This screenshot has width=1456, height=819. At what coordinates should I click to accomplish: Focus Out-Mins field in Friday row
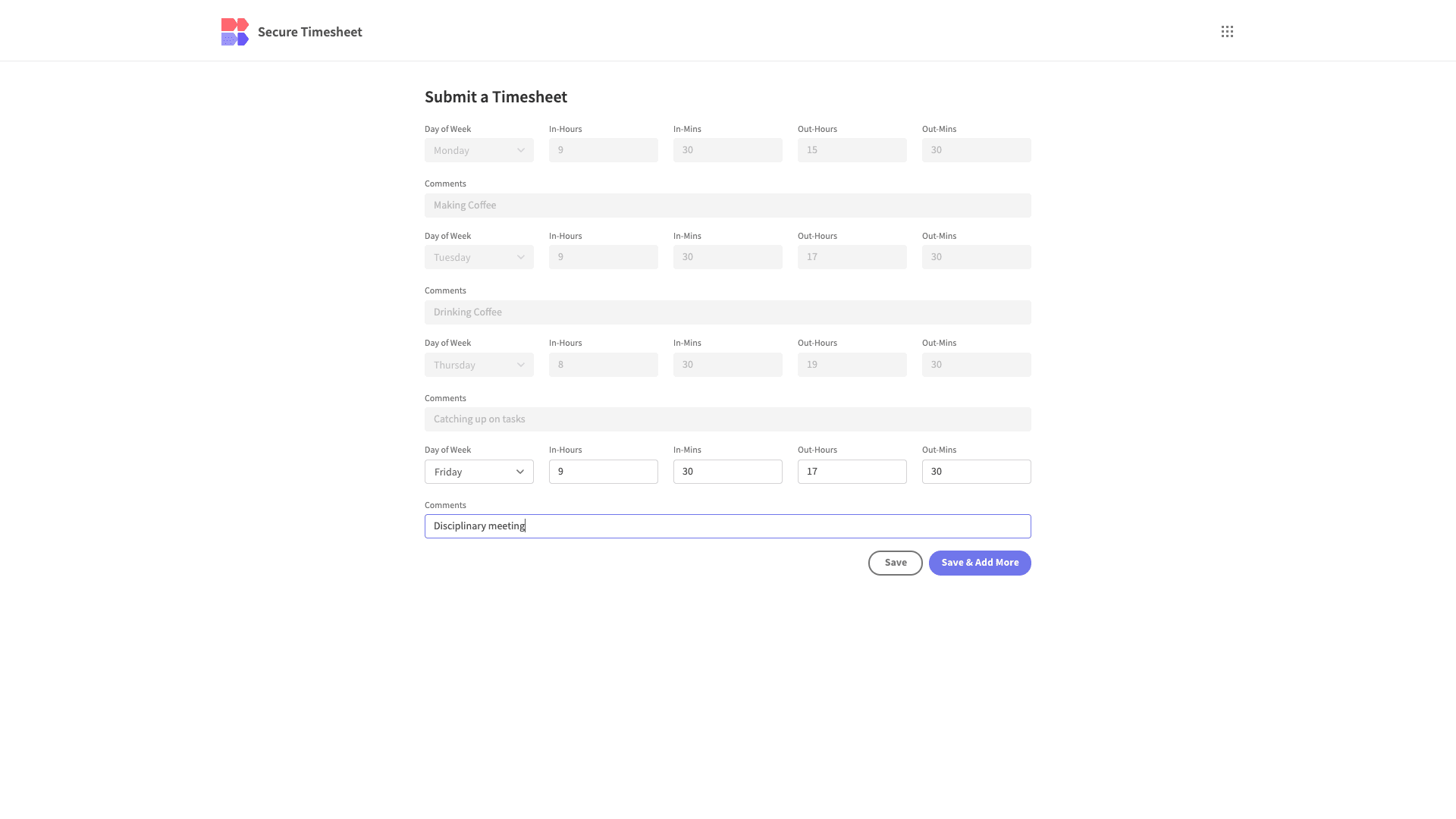[977, 472]
